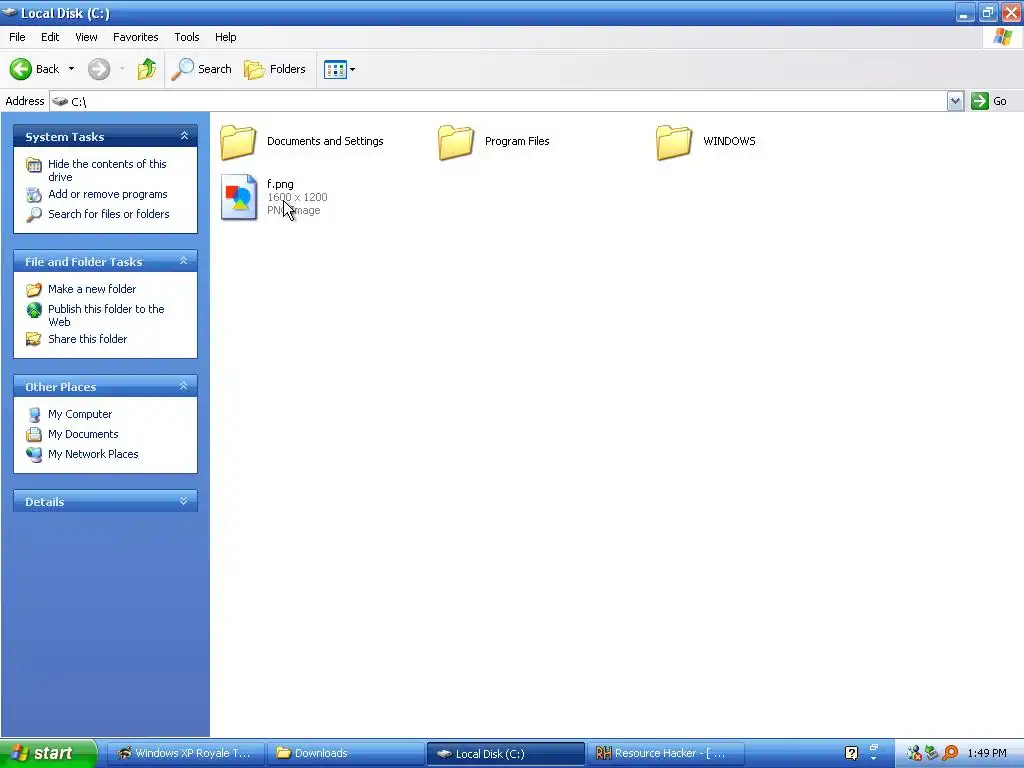This screenshot has width=1024, height=768.
Task: Click the Add or remove programs icon
Action: (x=34, y=195)
